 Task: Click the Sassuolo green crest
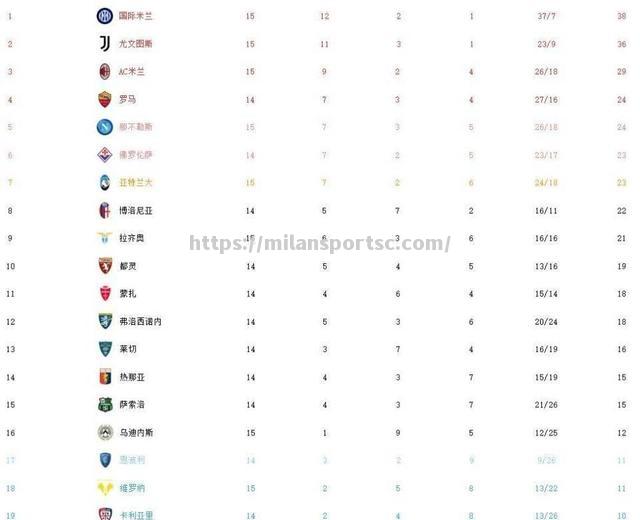point(105,404)
